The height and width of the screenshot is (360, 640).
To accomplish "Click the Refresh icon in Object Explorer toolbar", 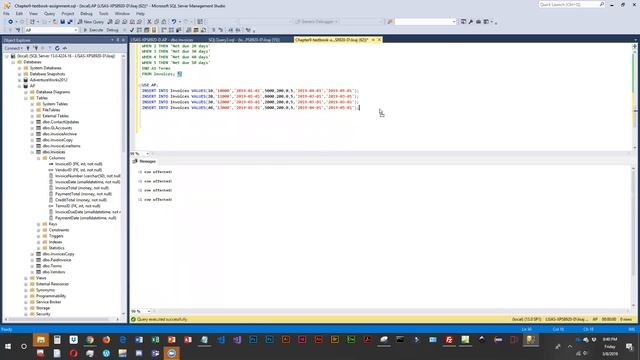I will click(57, 48).
